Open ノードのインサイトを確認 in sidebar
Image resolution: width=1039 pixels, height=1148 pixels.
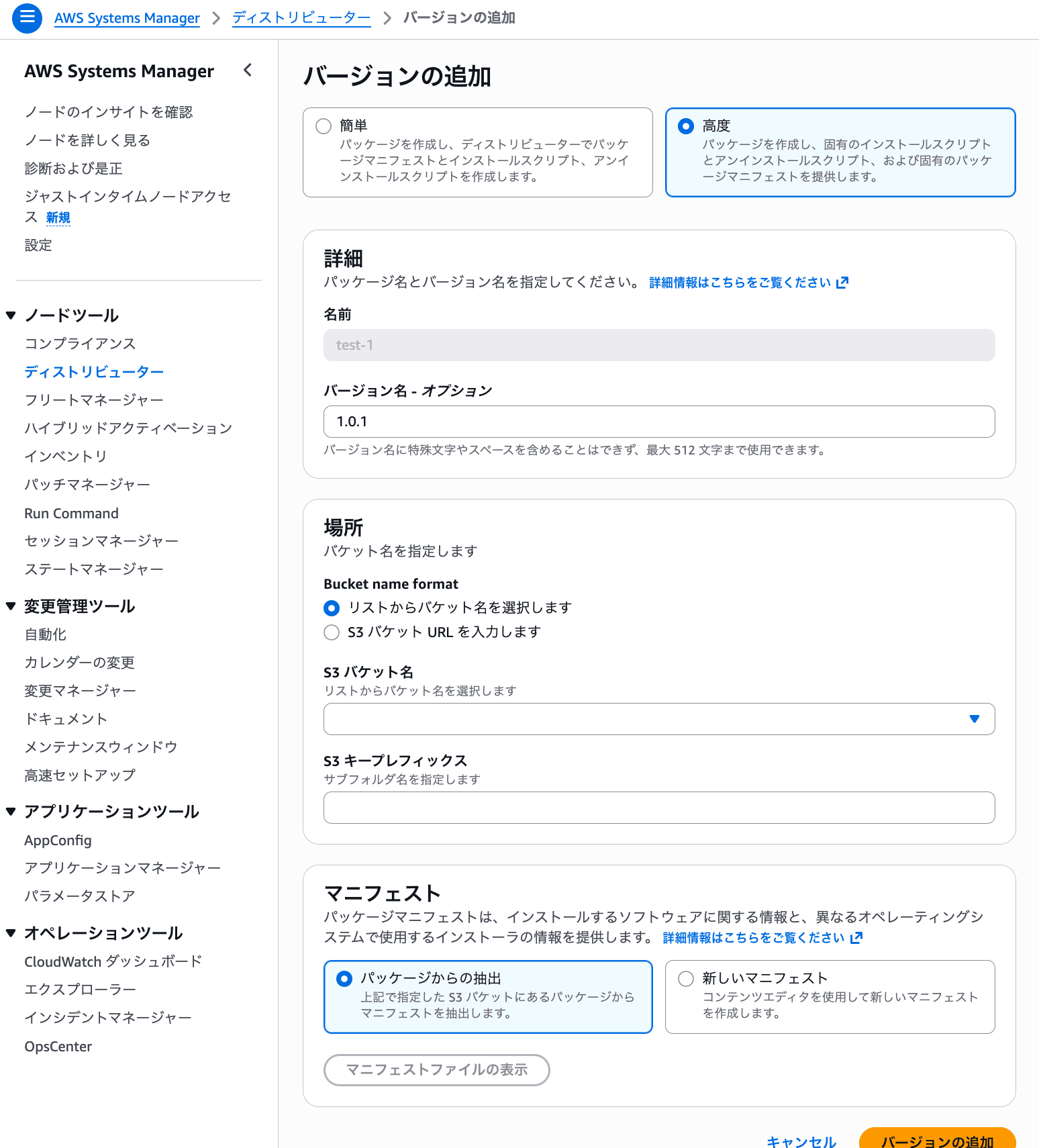point(109,112)
